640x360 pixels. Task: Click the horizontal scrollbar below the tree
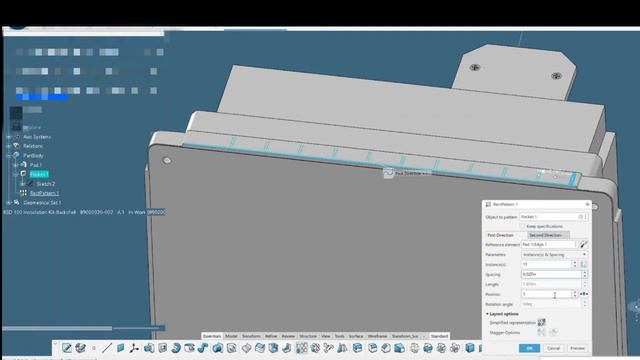57,328
